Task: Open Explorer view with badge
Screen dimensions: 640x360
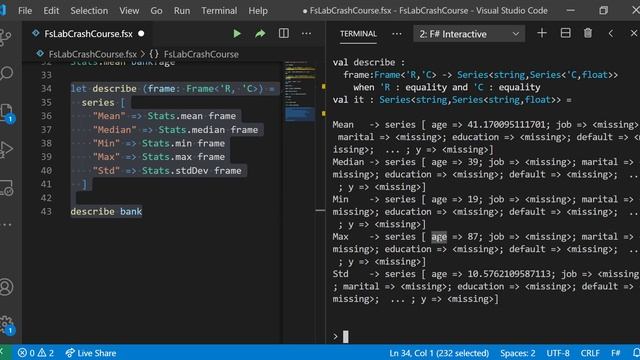Action: click(x=7, y=113)
